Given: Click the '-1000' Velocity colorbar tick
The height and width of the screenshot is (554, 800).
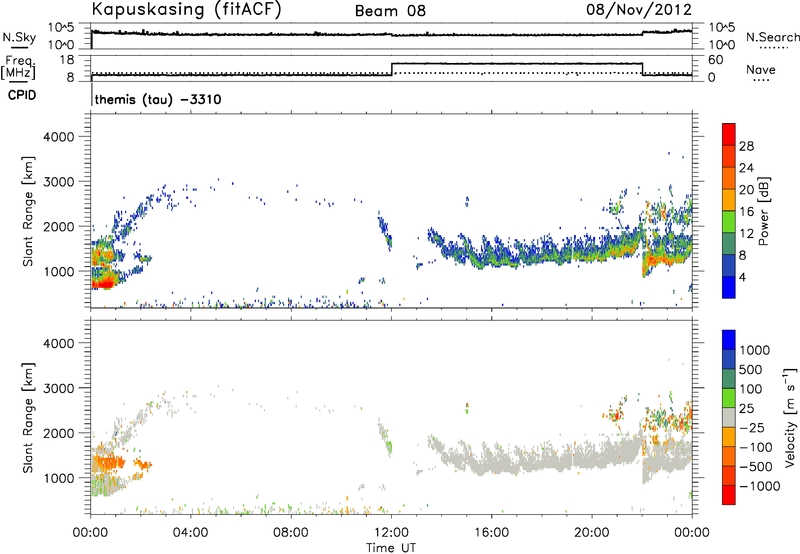Looking at the screenshot, I should coord(759,486).
